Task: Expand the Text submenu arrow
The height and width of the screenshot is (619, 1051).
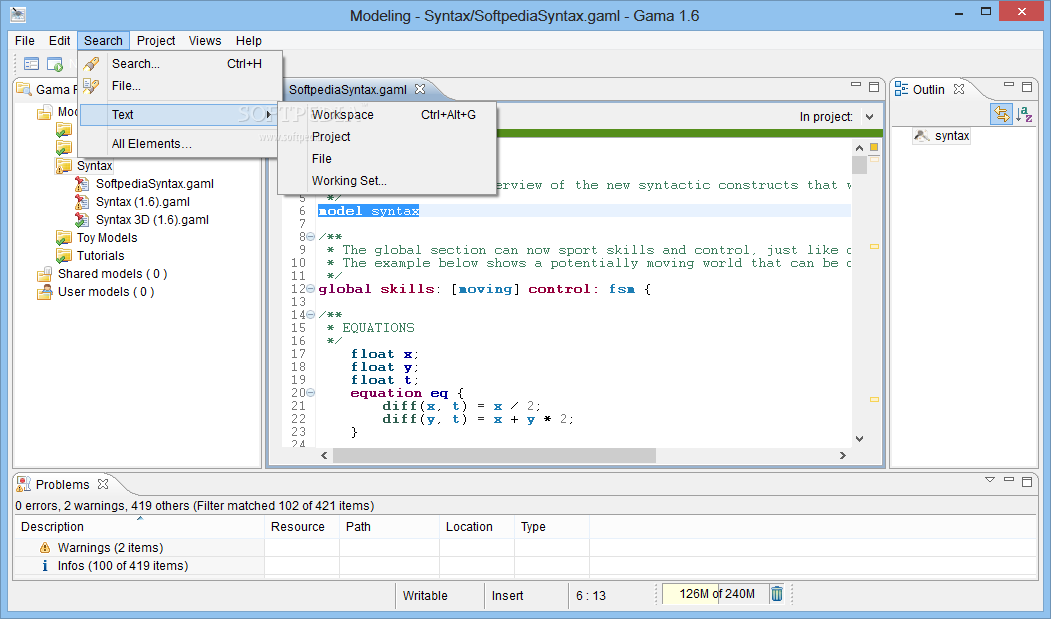Action: tap(269, 115)
